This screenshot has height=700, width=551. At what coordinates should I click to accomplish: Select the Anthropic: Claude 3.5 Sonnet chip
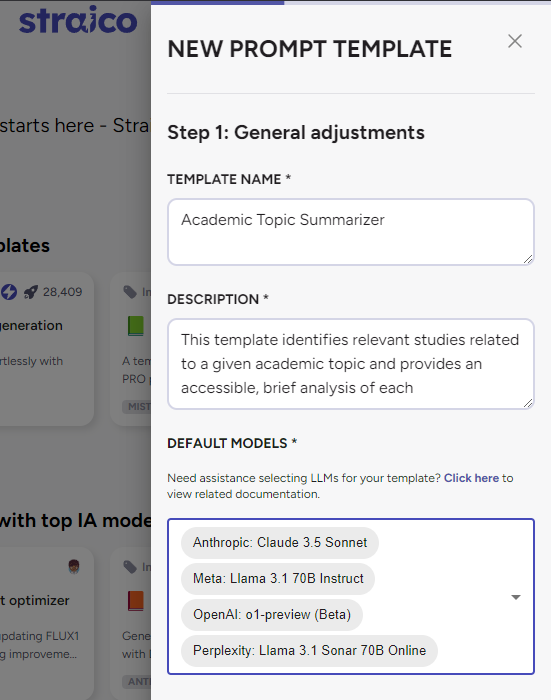coord(280,542)
